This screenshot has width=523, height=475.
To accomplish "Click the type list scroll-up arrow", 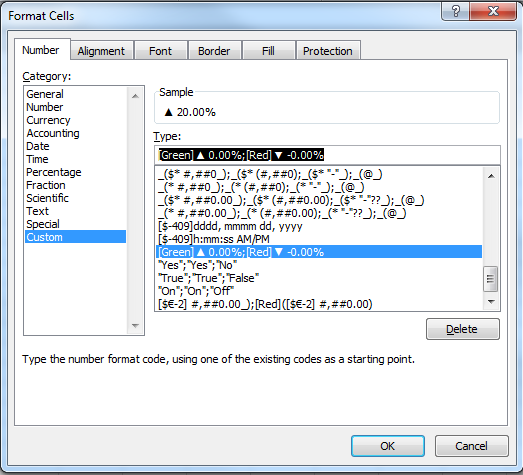I will click(x=491, y=176).
